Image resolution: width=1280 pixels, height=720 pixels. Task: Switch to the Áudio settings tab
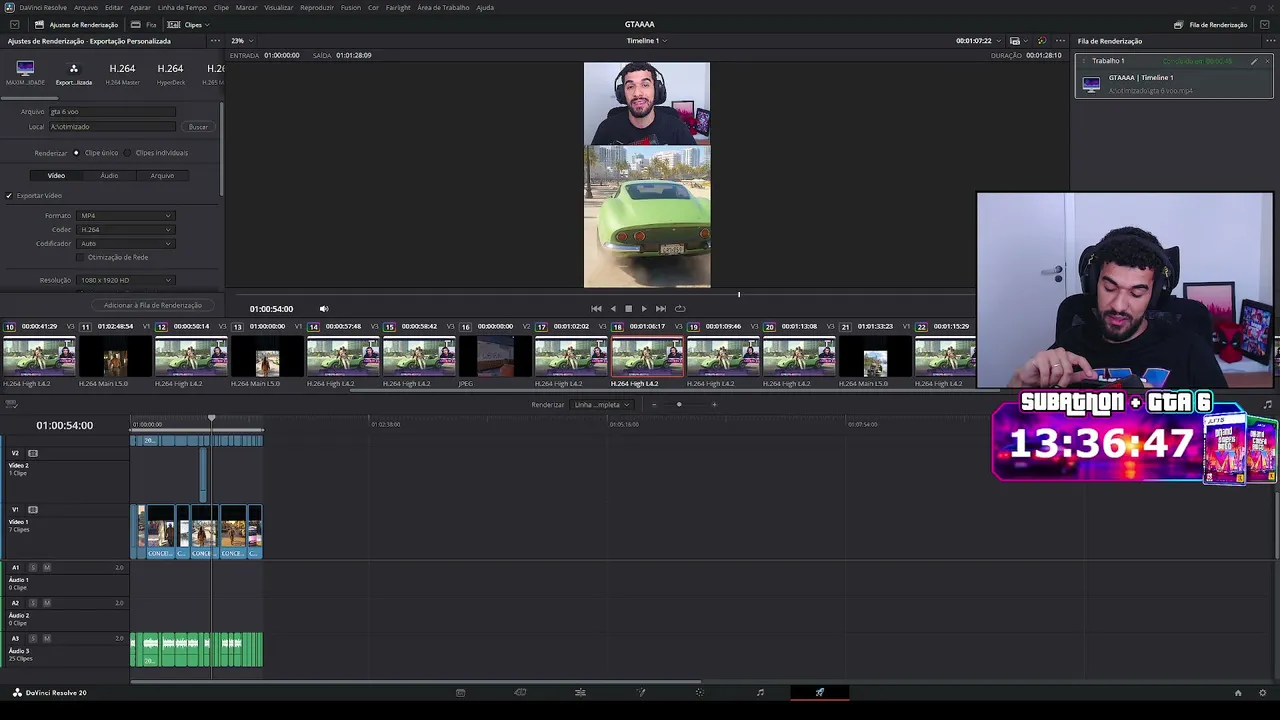pos(109,176)
